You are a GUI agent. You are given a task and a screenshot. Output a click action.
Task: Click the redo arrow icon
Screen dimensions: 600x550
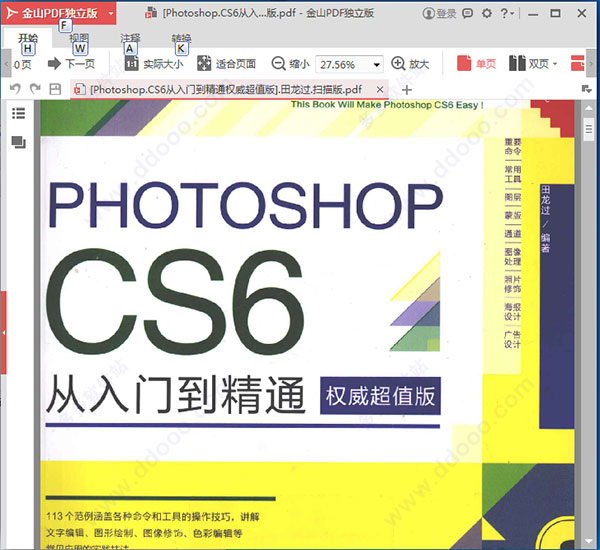click(35, 89)
